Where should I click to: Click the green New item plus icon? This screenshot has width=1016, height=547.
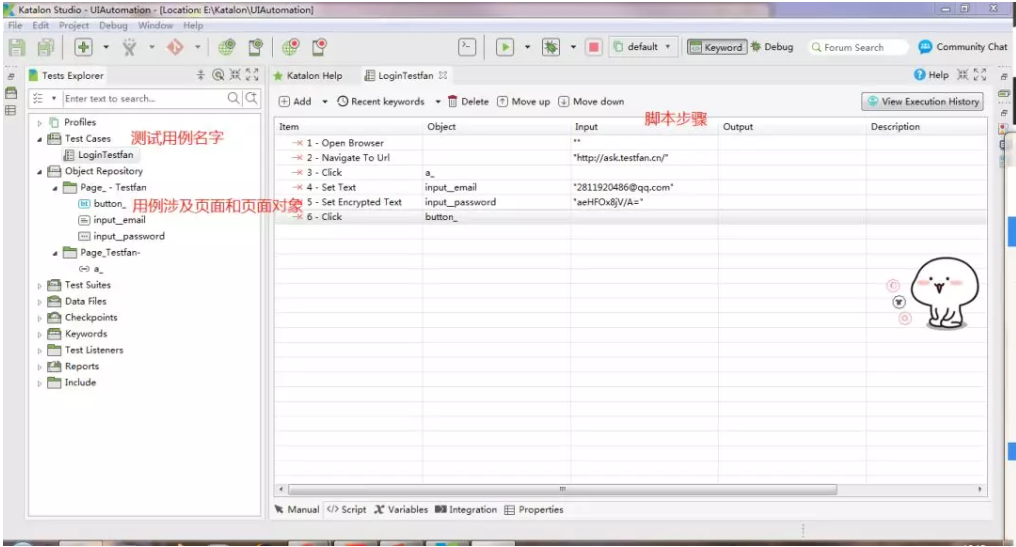click(83, 47)
